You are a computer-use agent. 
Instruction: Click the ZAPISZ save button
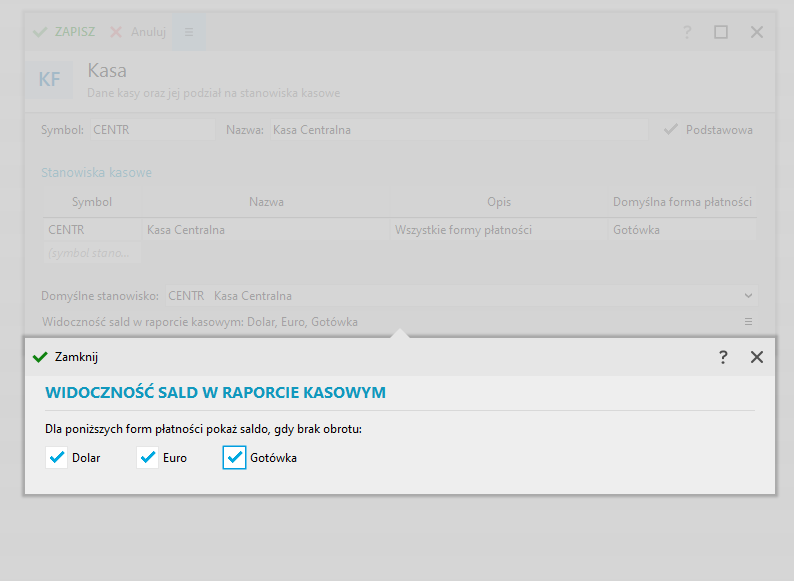pyautogui.click(x=65, y=32)
